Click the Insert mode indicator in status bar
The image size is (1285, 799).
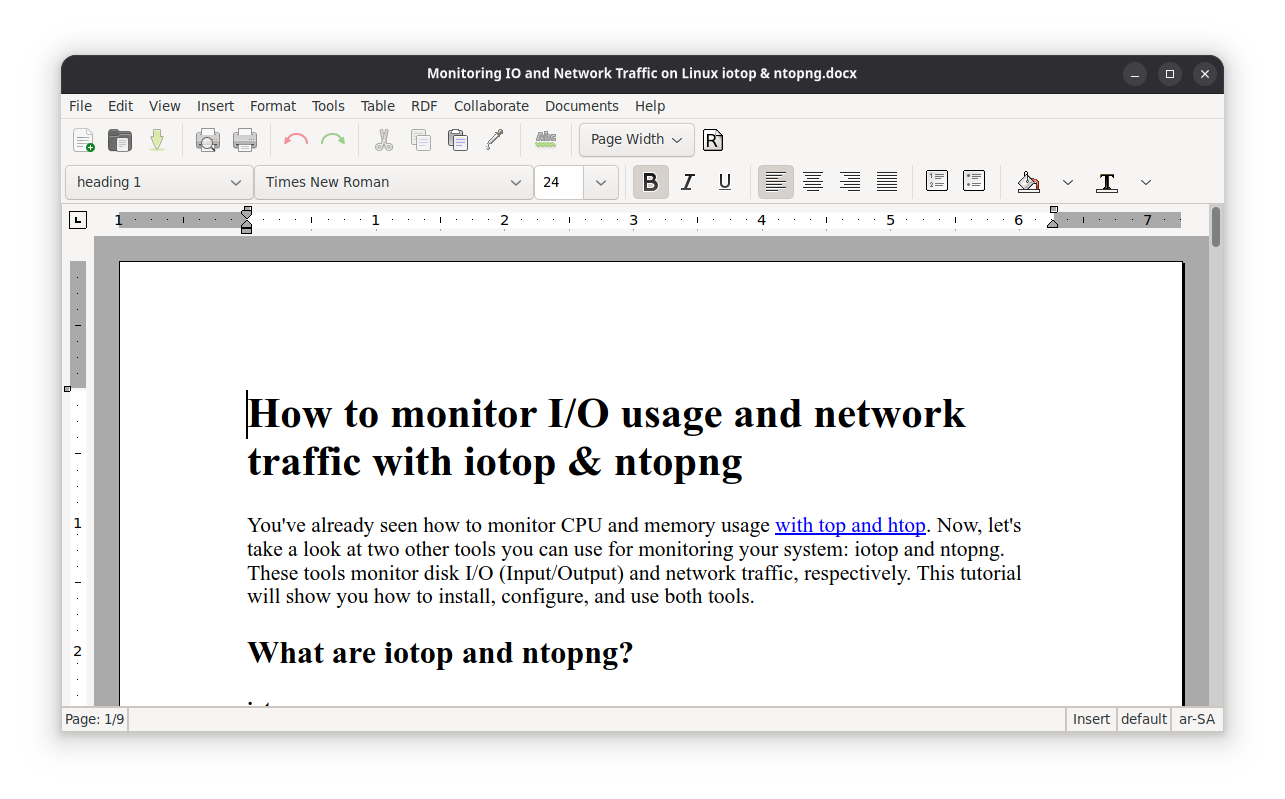tap(1091, 718)
